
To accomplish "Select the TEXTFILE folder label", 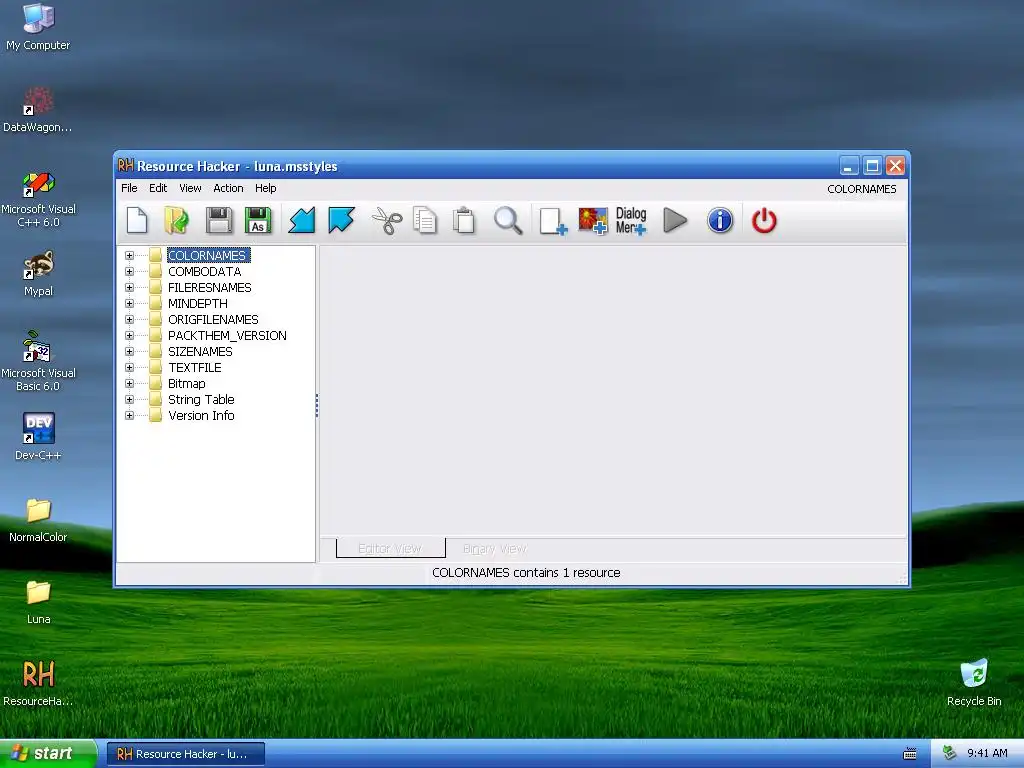I will click(195, 368).
